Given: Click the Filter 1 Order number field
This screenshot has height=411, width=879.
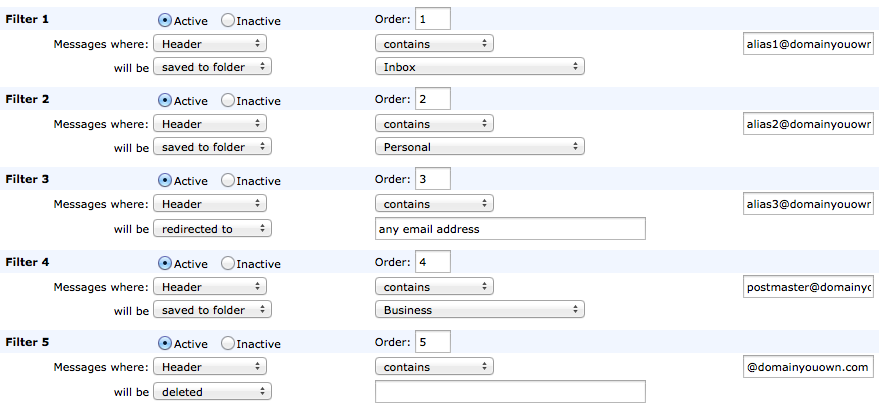Looking at the screenshot, I should (x=432, y=19).
